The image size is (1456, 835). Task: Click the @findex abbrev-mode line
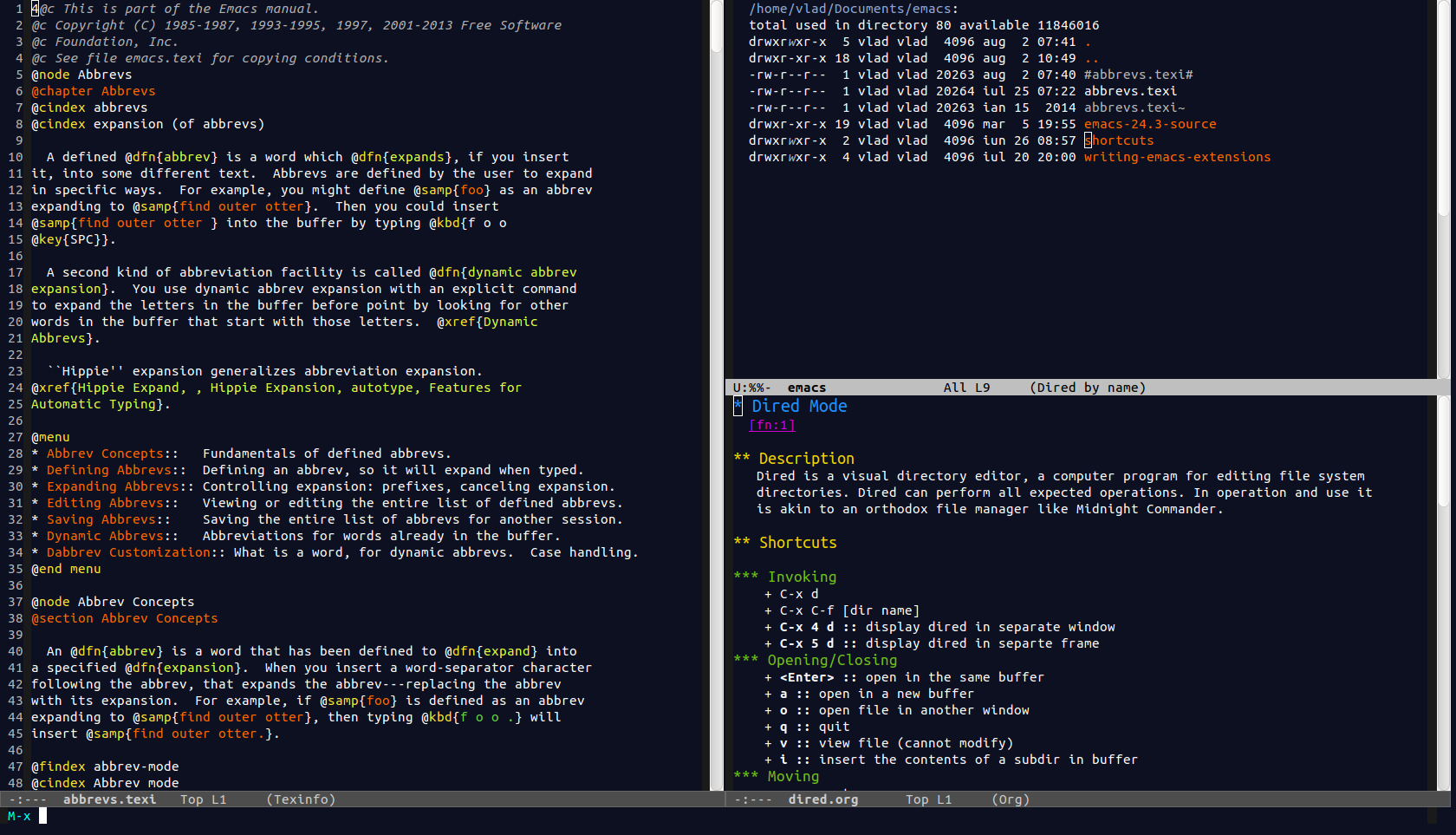click(105, 767)
